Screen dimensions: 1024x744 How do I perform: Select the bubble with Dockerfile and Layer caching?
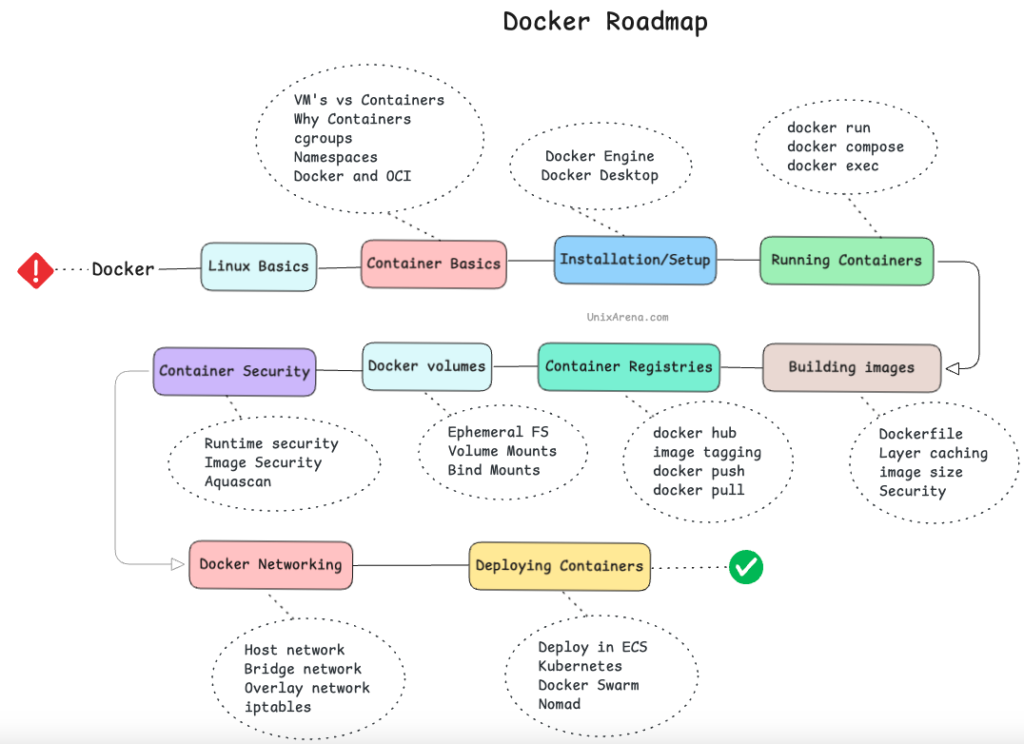(x=934, y=462)
